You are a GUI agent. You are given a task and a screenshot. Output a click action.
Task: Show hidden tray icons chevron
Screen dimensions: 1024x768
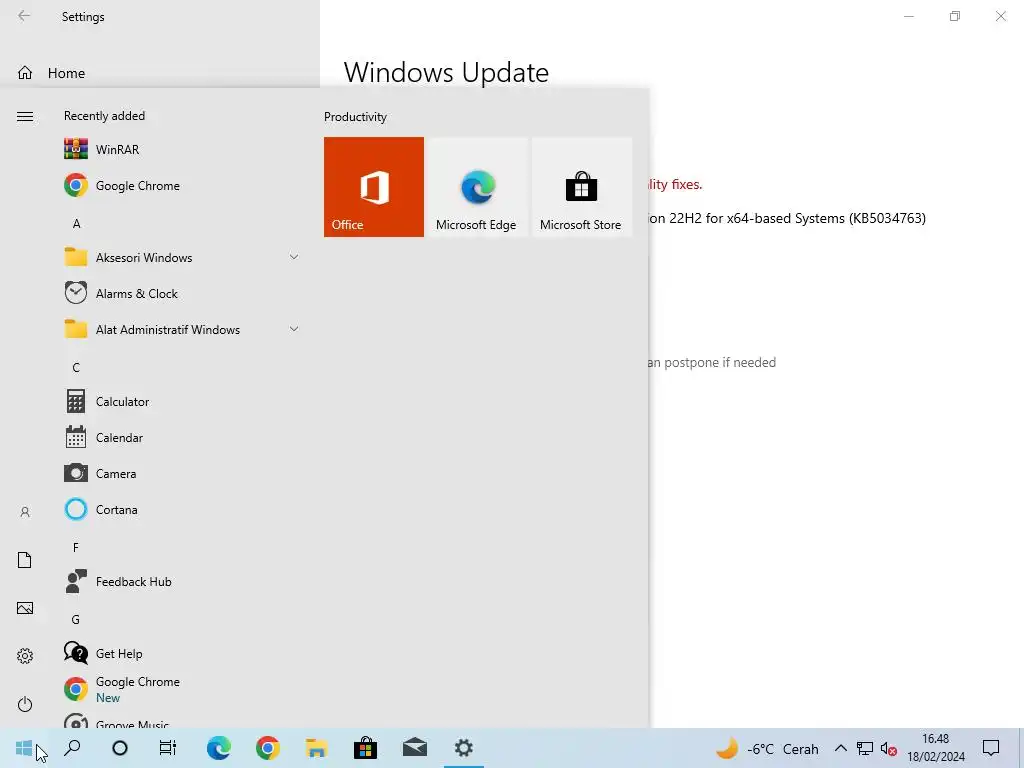point(841,748)
